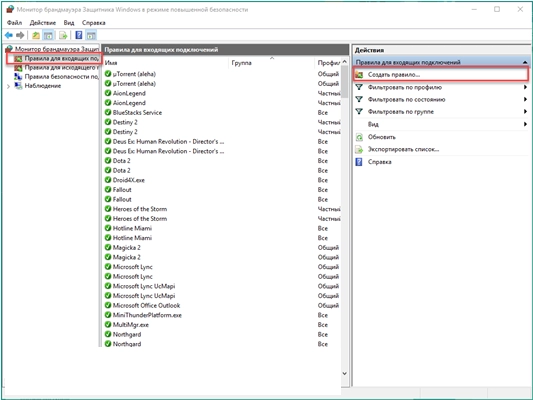This screenshot has width=533, height=400.
Task: Click the blue help toolbar icon
Action: pyautogui.click(x=79, y=35)
